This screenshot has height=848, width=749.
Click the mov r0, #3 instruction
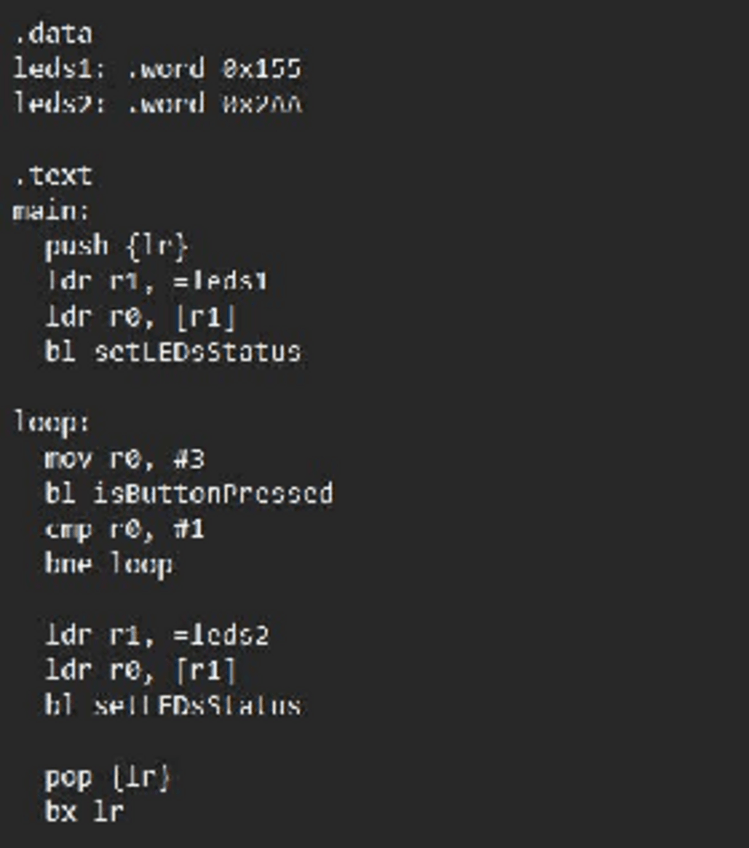[125, 459]
